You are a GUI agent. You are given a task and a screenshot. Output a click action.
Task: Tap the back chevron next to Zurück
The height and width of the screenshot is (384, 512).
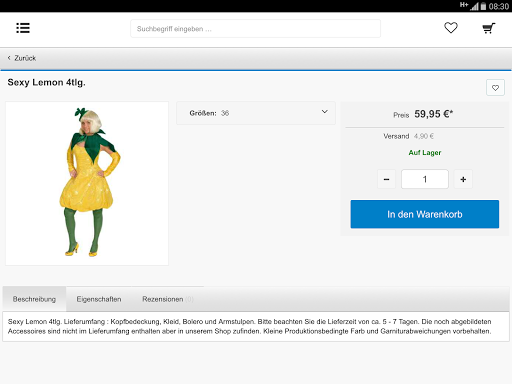[9, 58]
